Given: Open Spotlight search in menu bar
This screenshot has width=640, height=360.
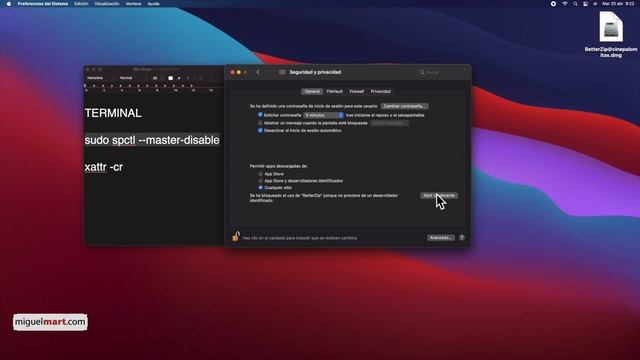Looking at the screenshot, I should (x=575, y=4).
